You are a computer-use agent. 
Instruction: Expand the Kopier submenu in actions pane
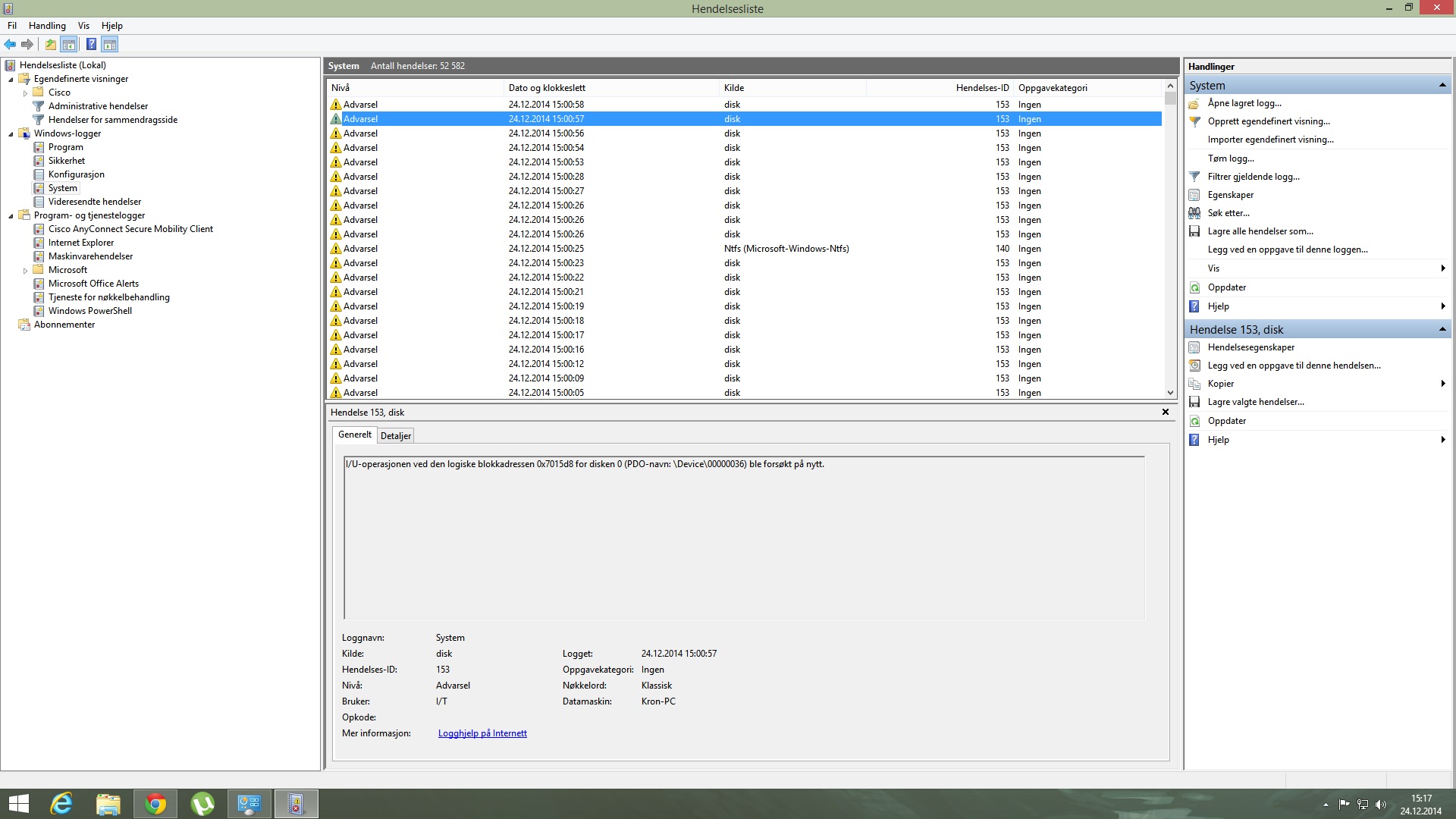[x=1442, y=384]
